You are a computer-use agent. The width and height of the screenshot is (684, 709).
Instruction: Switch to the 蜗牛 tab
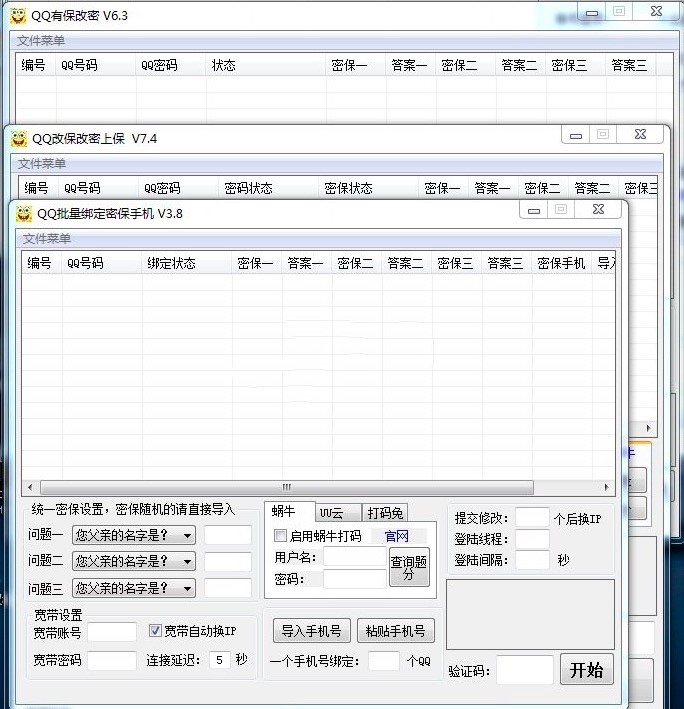click(289, 511)
